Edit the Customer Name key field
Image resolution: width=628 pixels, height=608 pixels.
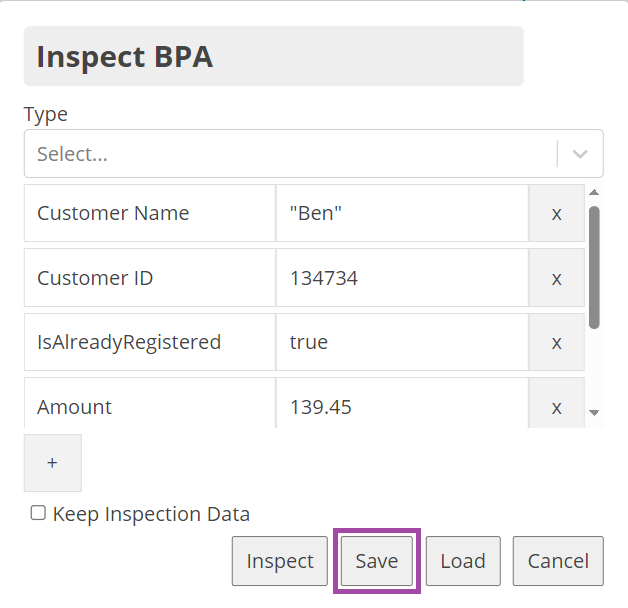(x=149, y=213)
